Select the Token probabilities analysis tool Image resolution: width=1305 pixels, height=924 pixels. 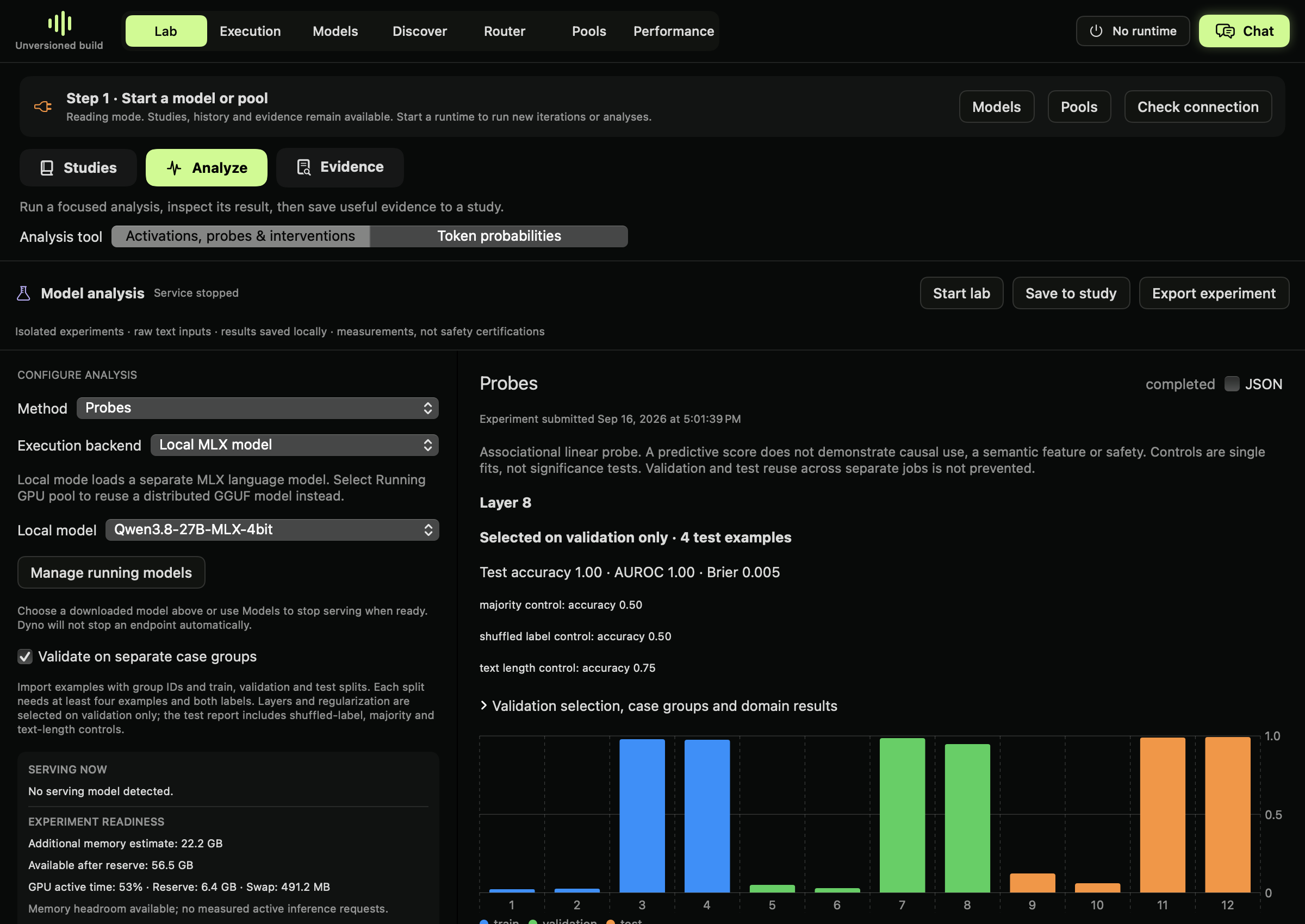499,236
